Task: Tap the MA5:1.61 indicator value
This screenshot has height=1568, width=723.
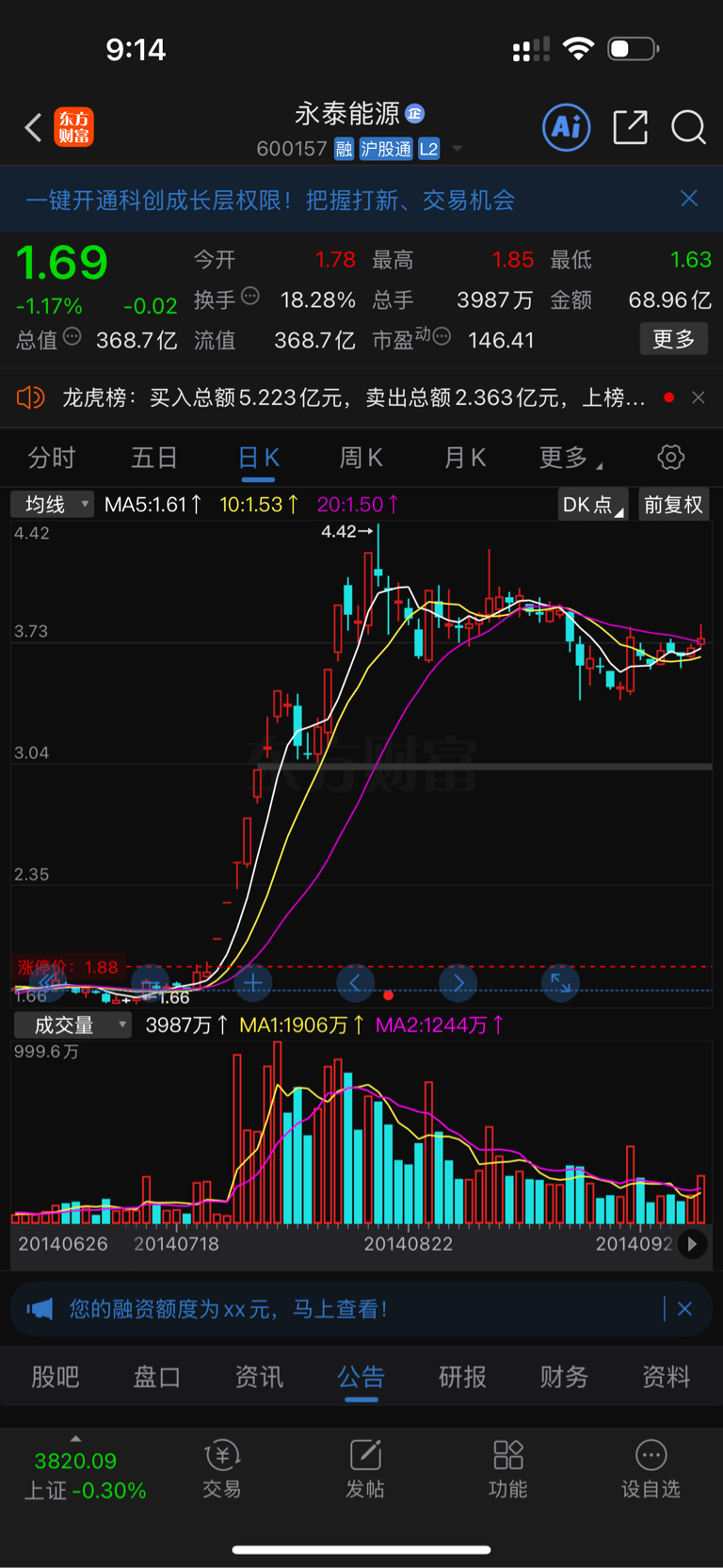Action: 153,505
